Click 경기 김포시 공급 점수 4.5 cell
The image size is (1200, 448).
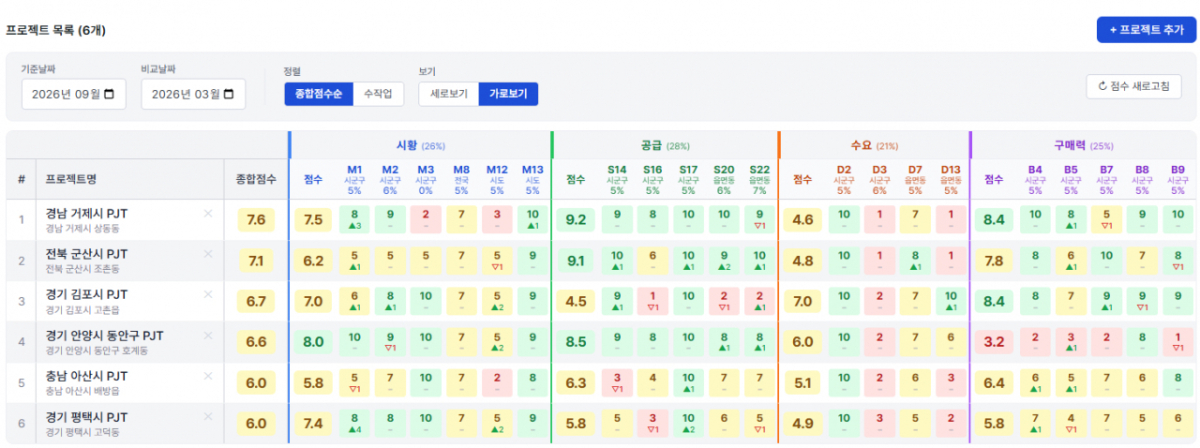coord(576,301)
